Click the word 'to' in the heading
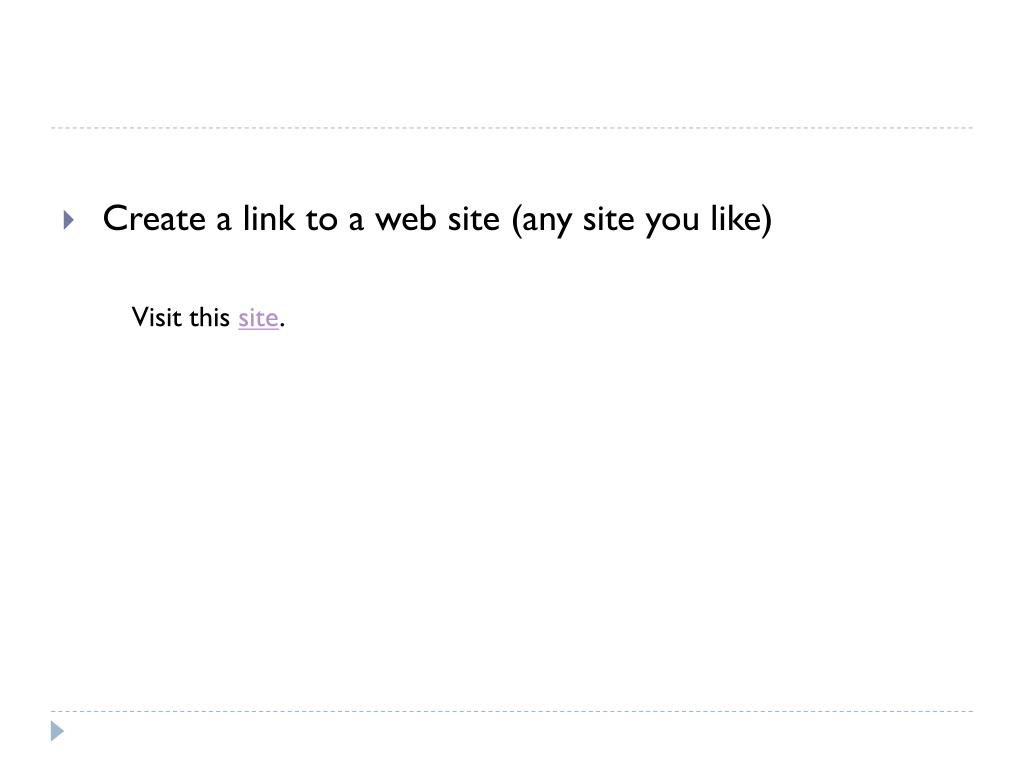The width and height of the screenshot is (1024, 768). point(321,220)
